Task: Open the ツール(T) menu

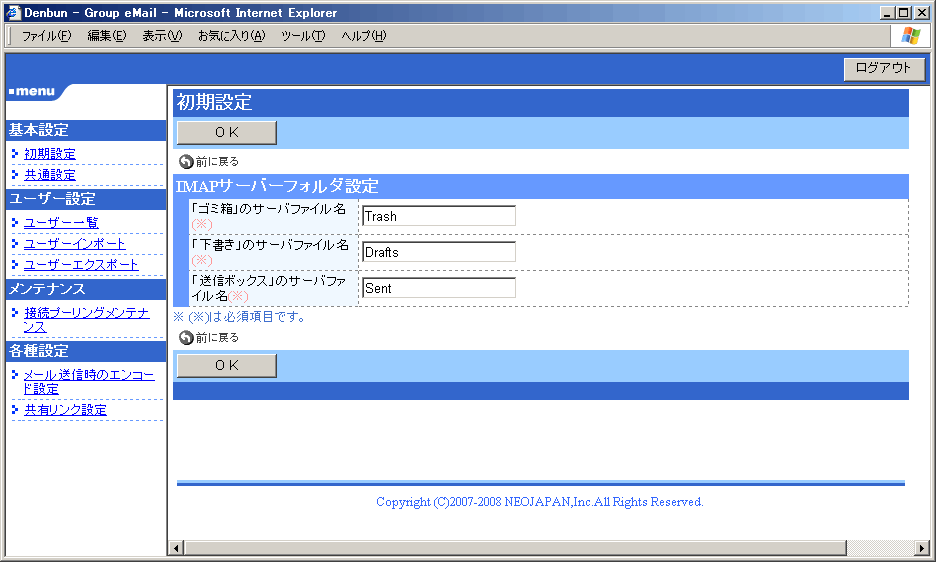Action: point(302,36)
